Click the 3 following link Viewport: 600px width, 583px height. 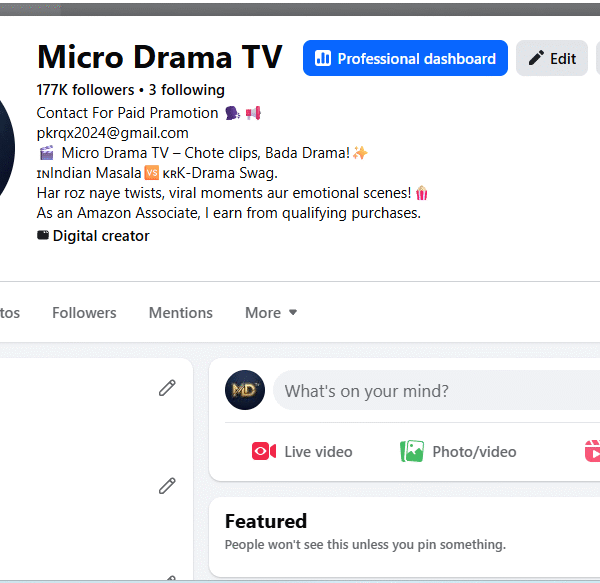click(186, 90)
